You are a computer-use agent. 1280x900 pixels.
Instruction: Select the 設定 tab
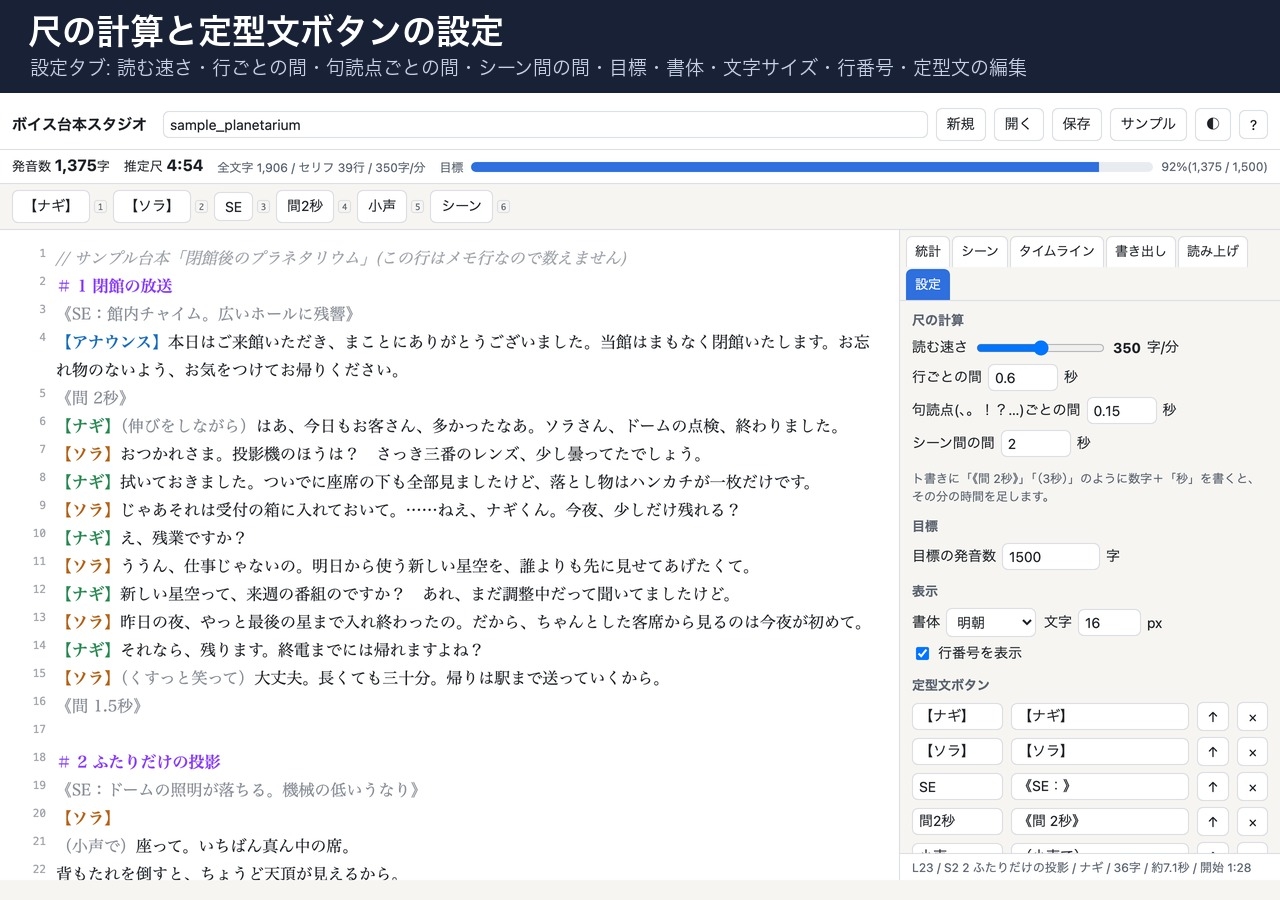927,284
